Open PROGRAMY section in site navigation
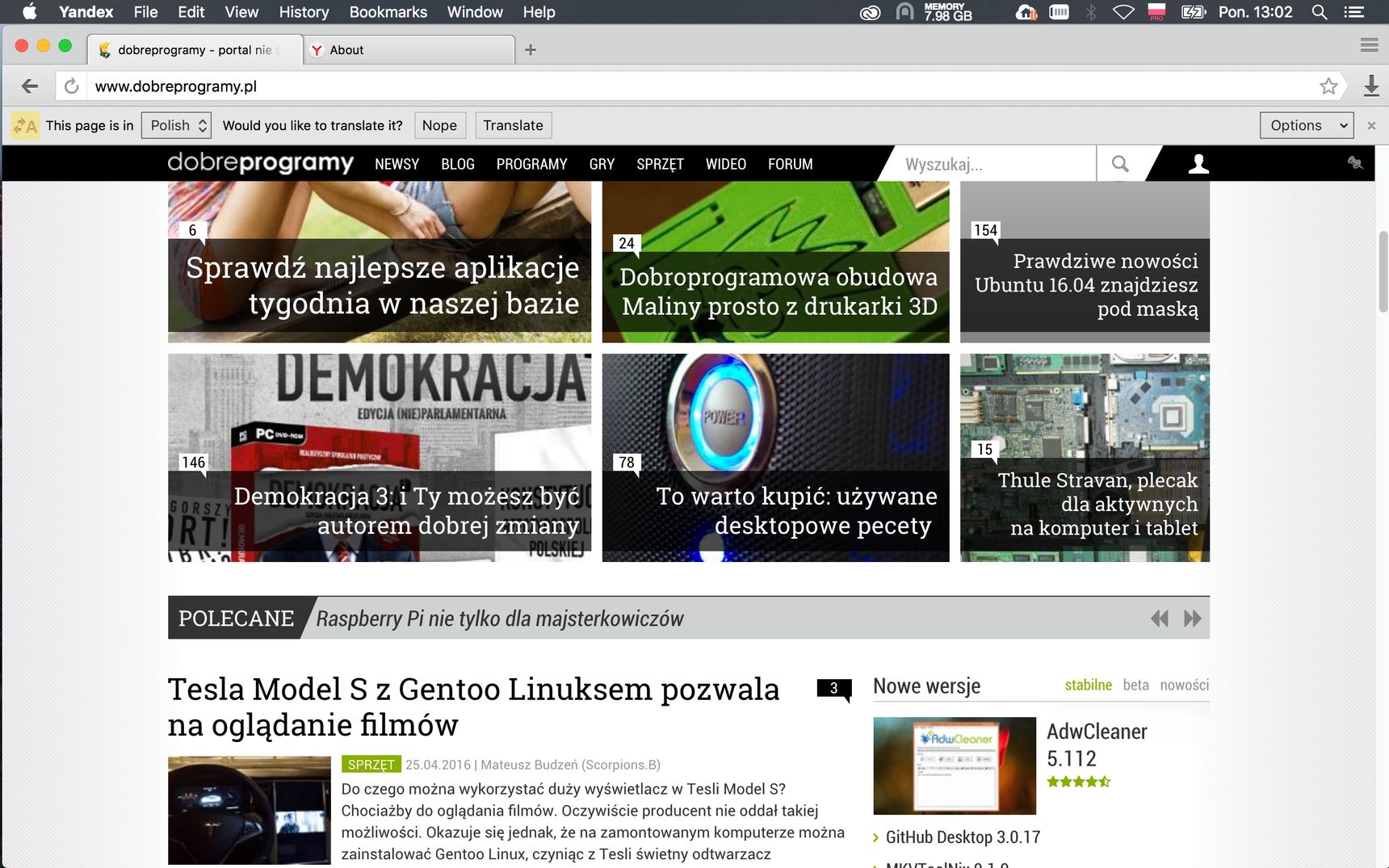1389x868 pixels. [x=531, y=164]
